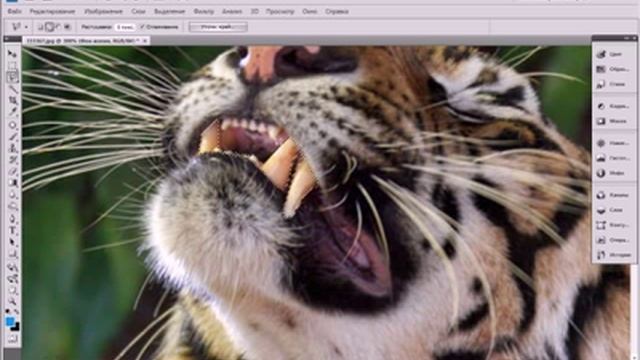
Task: Open the Выделение menu
Action: pyautogui.click(x=169, y=11)
